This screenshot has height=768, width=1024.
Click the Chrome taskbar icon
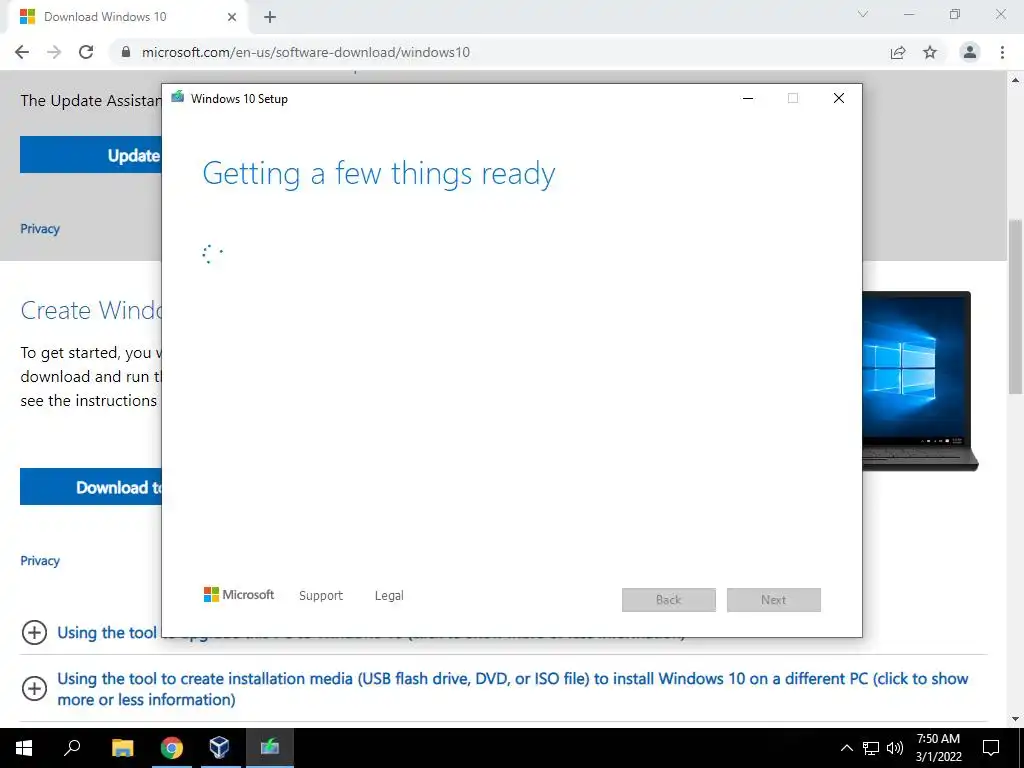tap(172, 748)
